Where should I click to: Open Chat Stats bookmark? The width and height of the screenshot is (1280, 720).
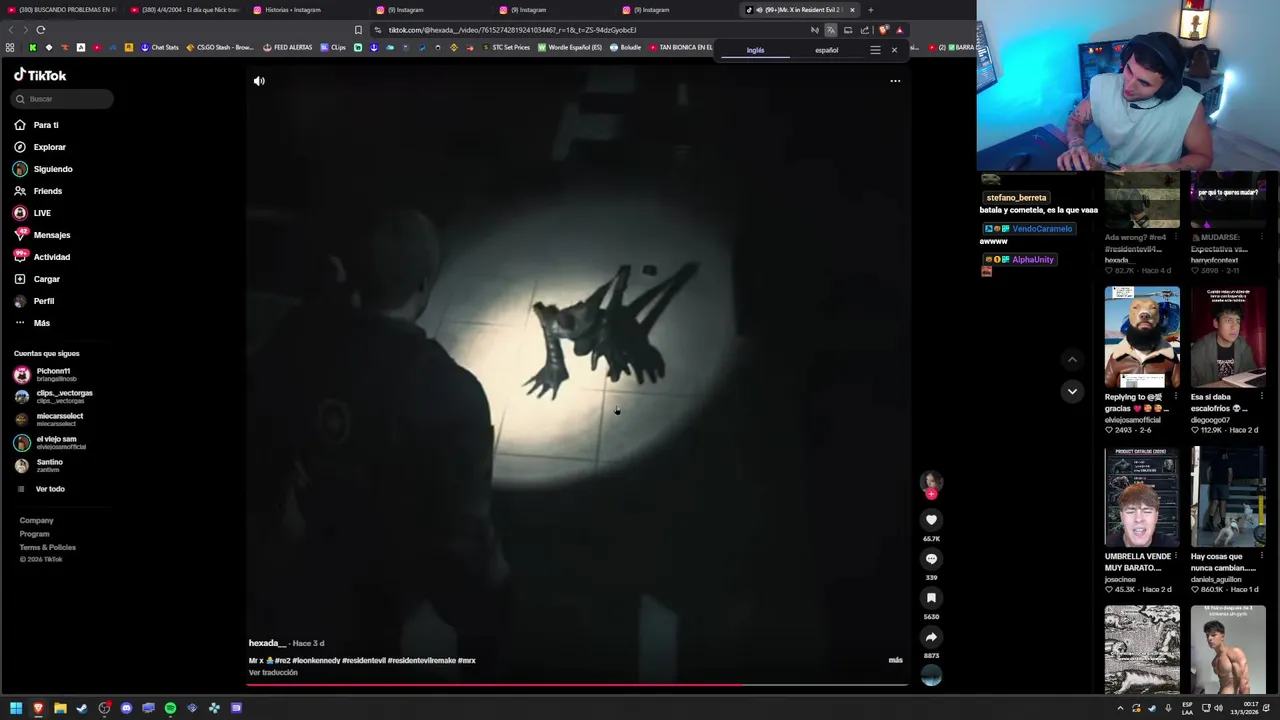pos(160,47)
